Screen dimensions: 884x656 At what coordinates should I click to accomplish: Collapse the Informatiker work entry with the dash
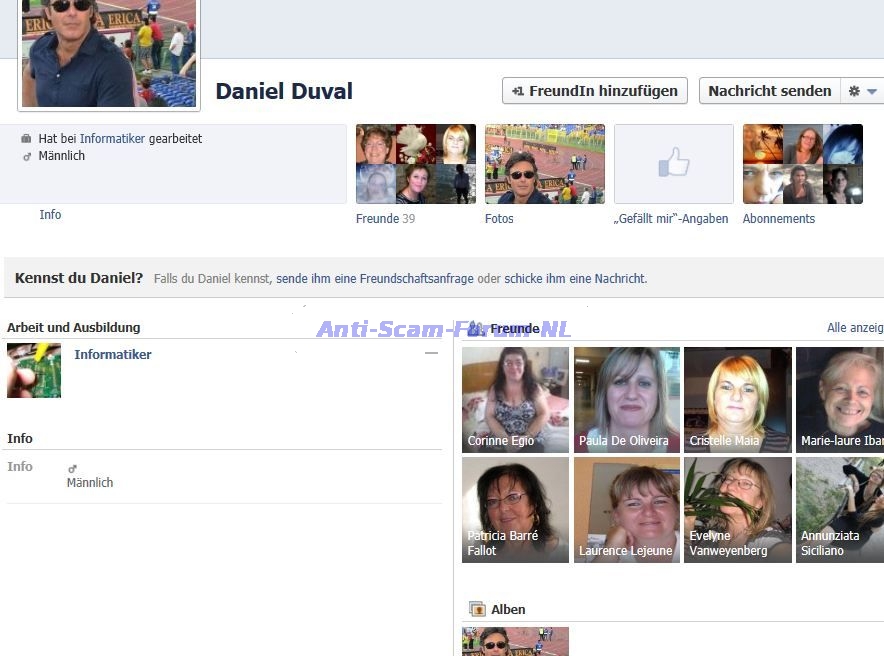[x=431, y=353]
